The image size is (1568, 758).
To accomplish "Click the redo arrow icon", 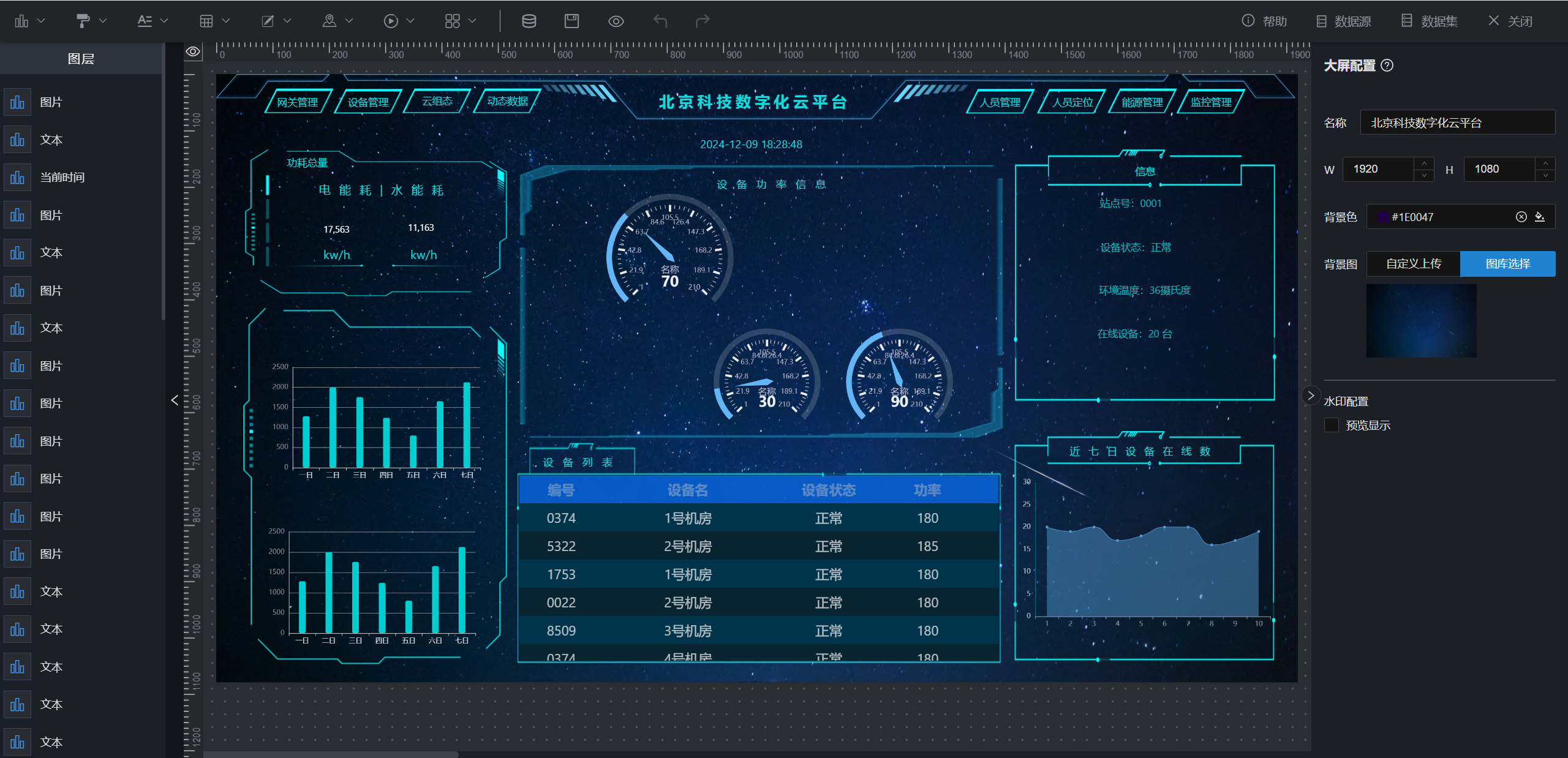I will click(x=703, y=21).
